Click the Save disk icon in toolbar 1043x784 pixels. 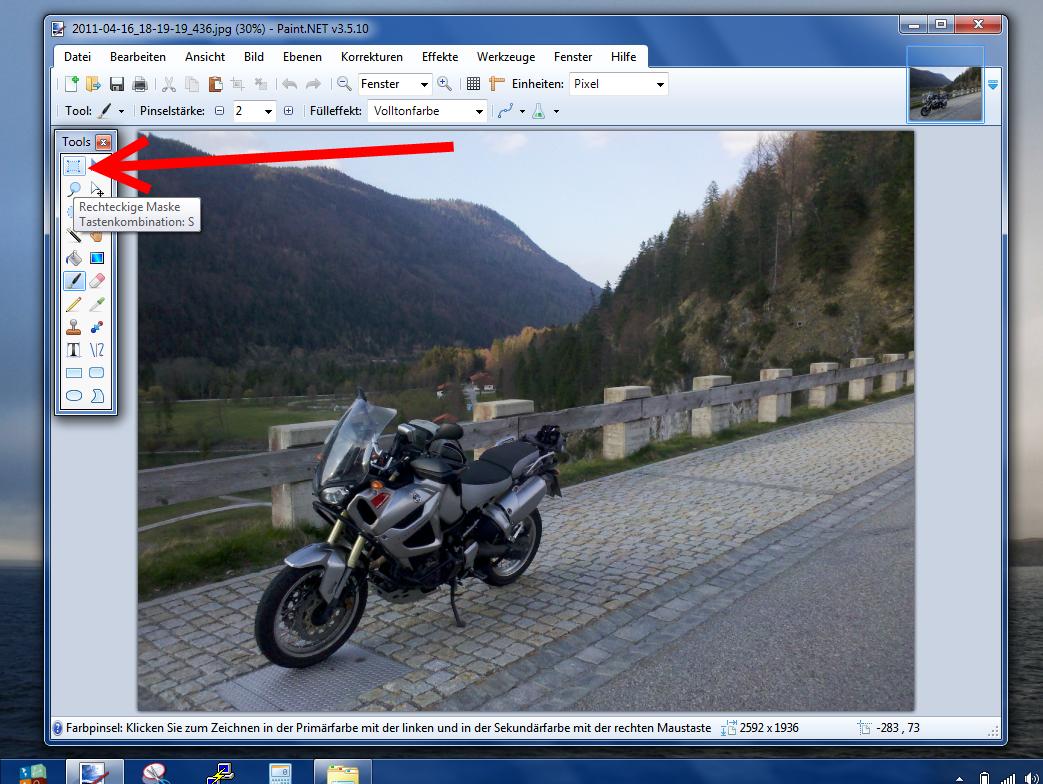tap(117, 84)
